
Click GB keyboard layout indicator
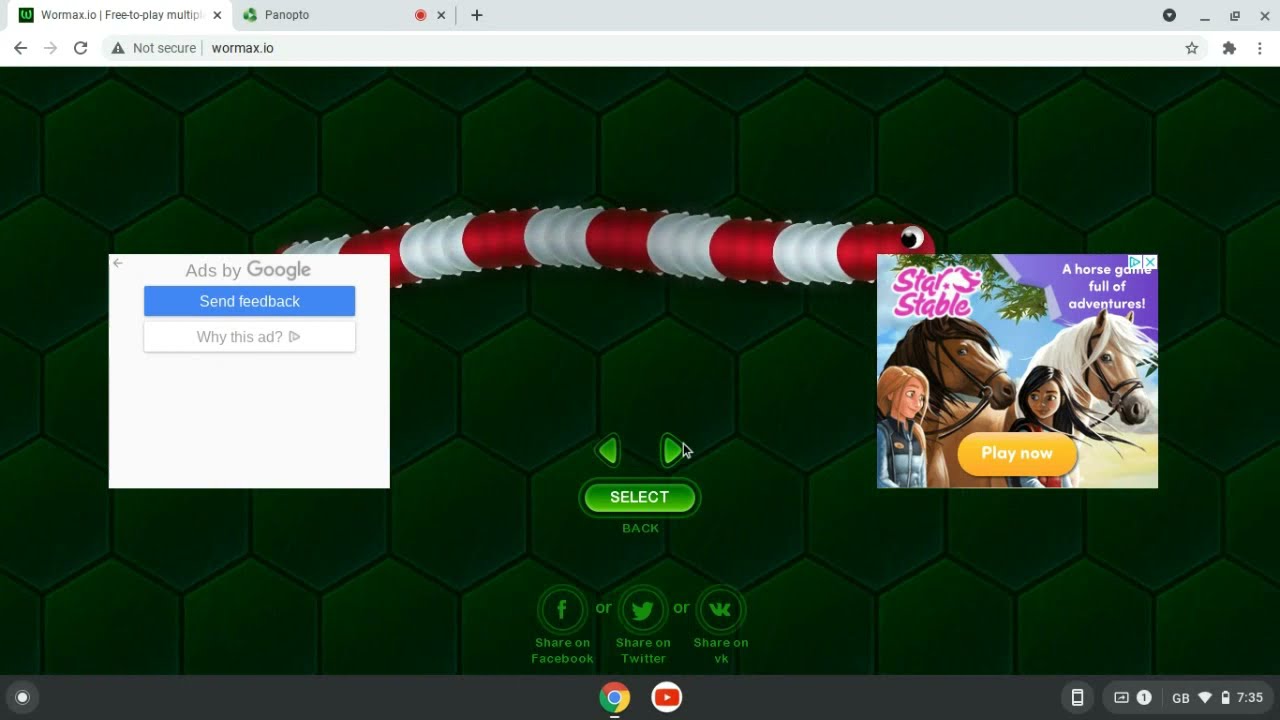click(1181, 698)
